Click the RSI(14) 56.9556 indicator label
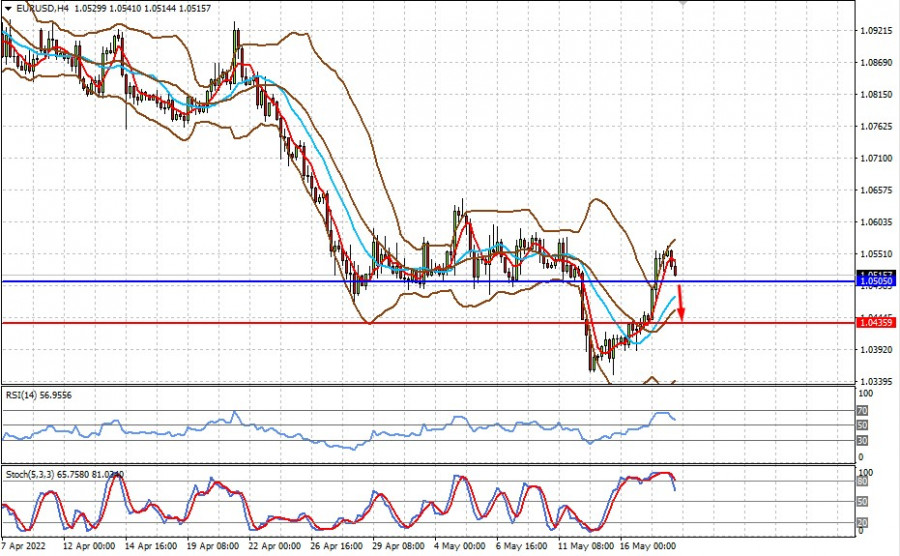Viewport: 900px width, 556px height. coord(38,395)
